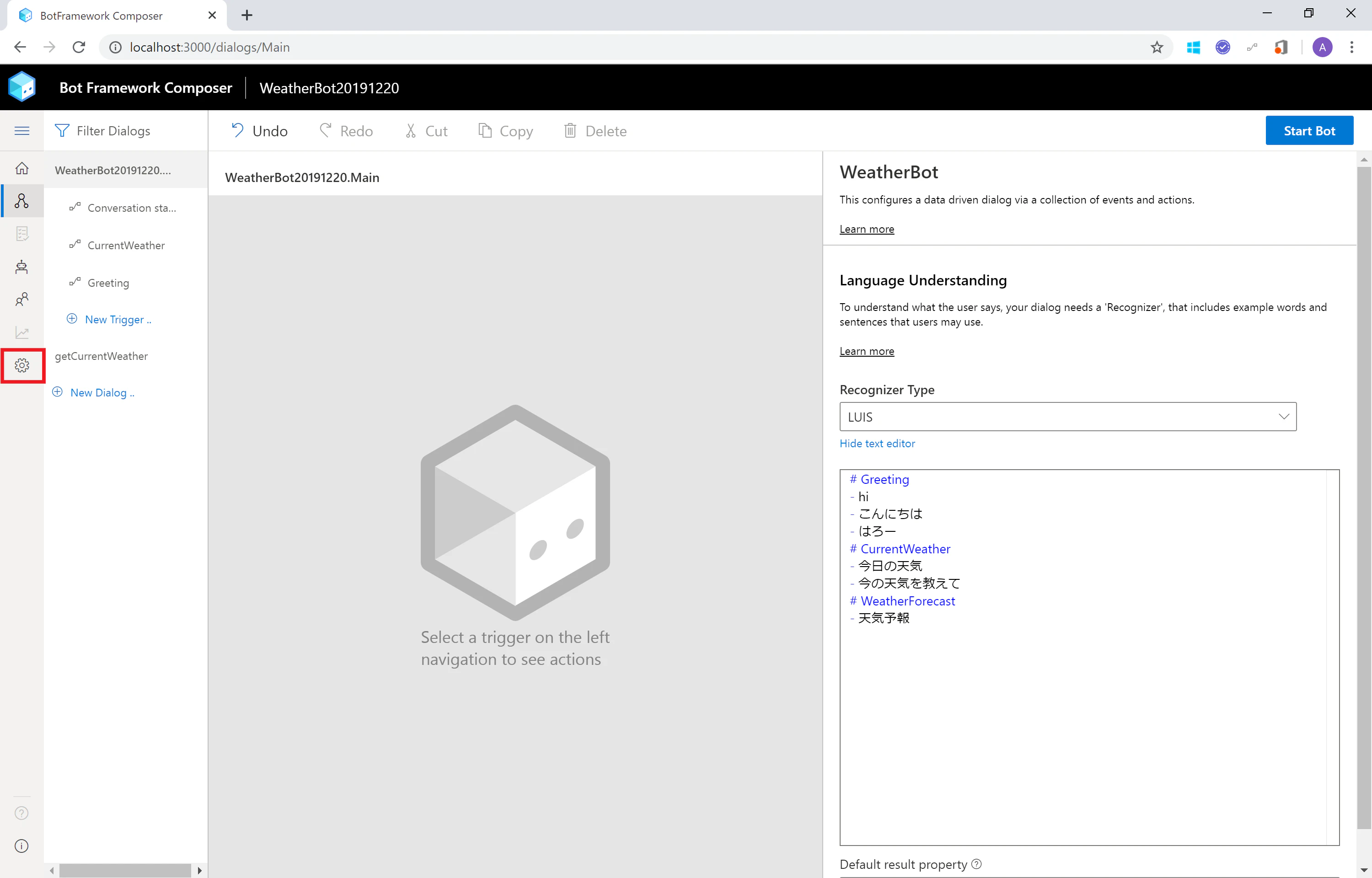Open the Home page icon in the sidebar
1372x878 pixels.
(21, 168)
